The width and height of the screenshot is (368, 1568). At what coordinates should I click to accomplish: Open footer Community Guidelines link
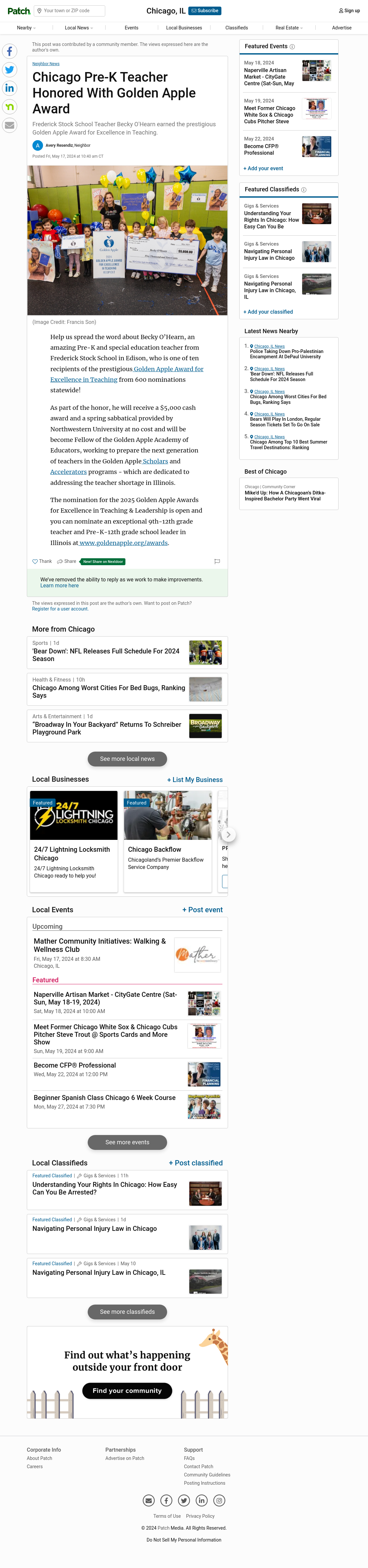pos(207,1475)
